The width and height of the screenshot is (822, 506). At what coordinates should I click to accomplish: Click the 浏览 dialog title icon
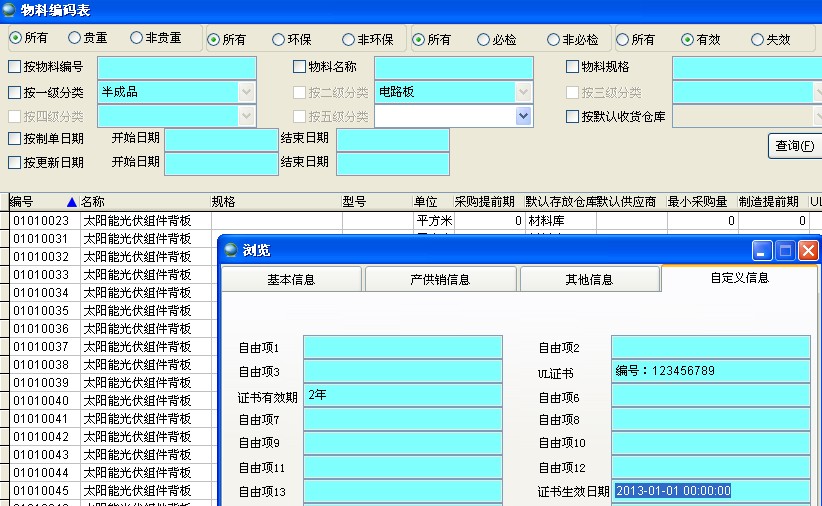click(231, 250)
